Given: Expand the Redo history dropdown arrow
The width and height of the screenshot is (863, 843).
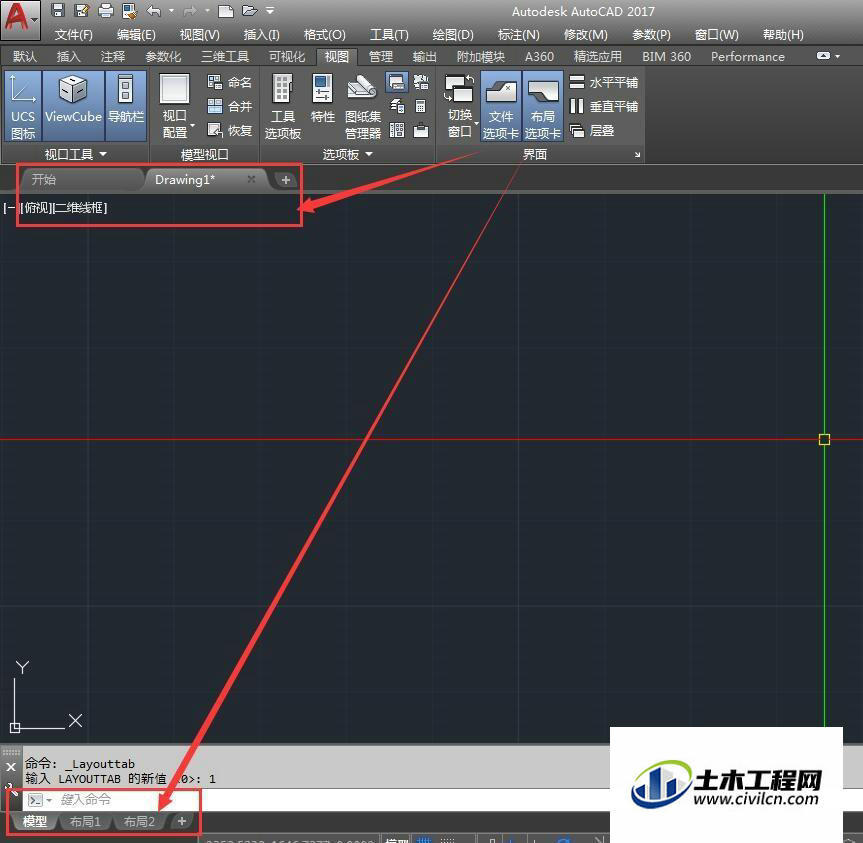Looking at the screenshot, I should [207, 10].
